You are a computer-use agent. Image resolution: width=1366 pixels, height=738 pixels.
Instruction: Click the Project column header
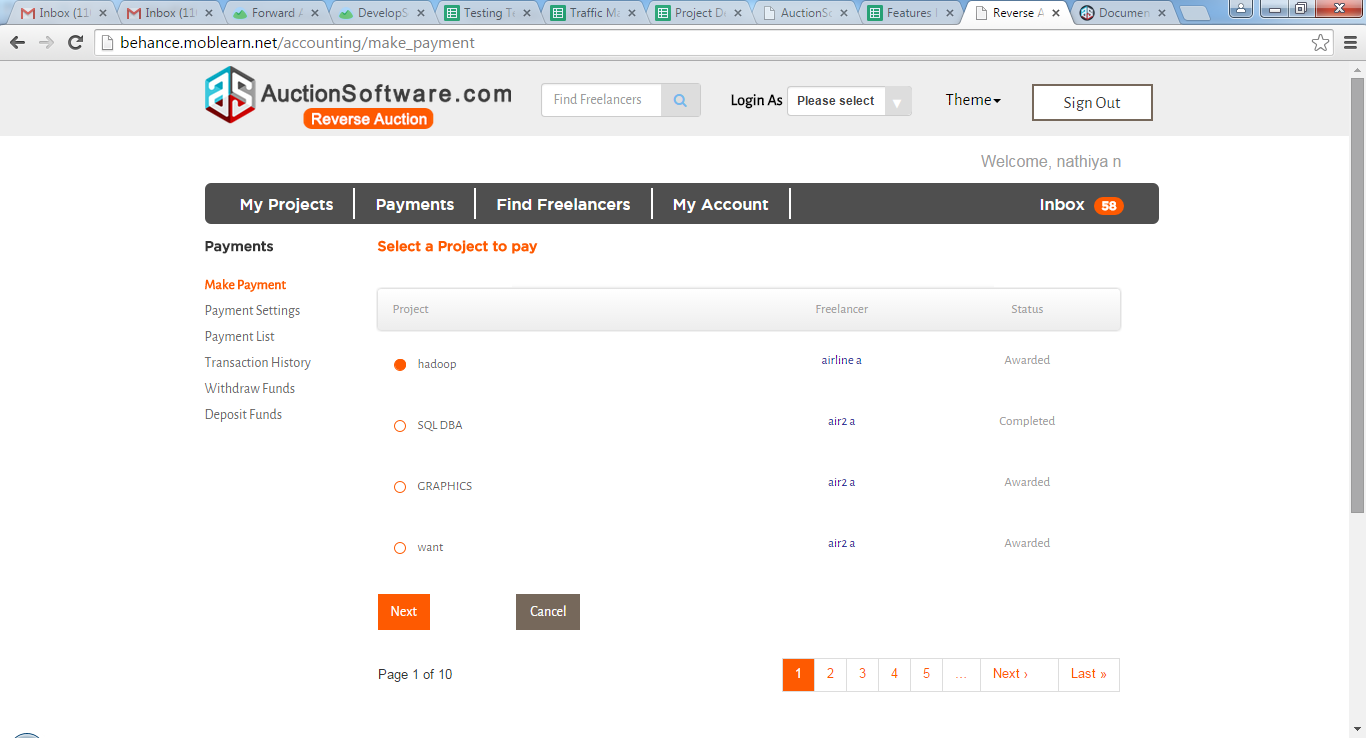tap(410, 309)
